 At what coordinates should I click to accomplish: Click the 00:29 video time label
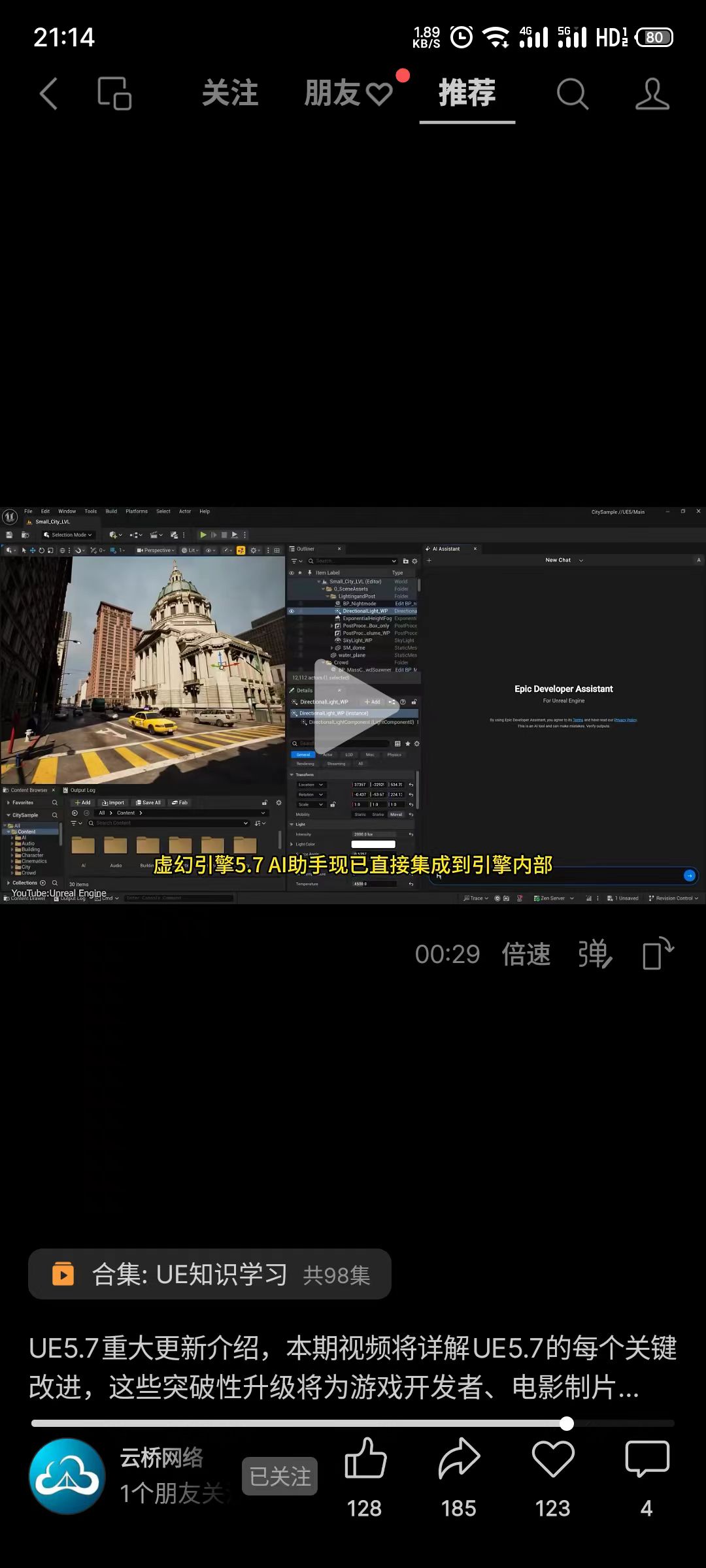(448, 955)
